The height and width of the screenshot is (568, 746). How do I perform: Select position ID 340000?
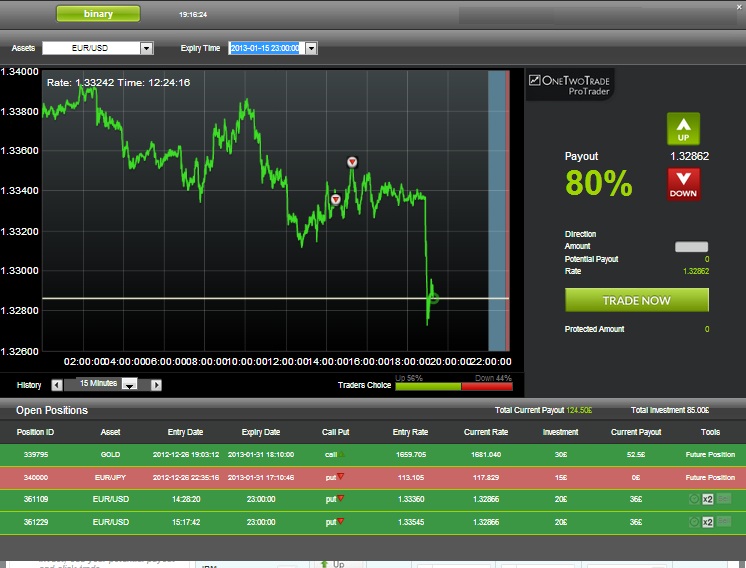36,477
